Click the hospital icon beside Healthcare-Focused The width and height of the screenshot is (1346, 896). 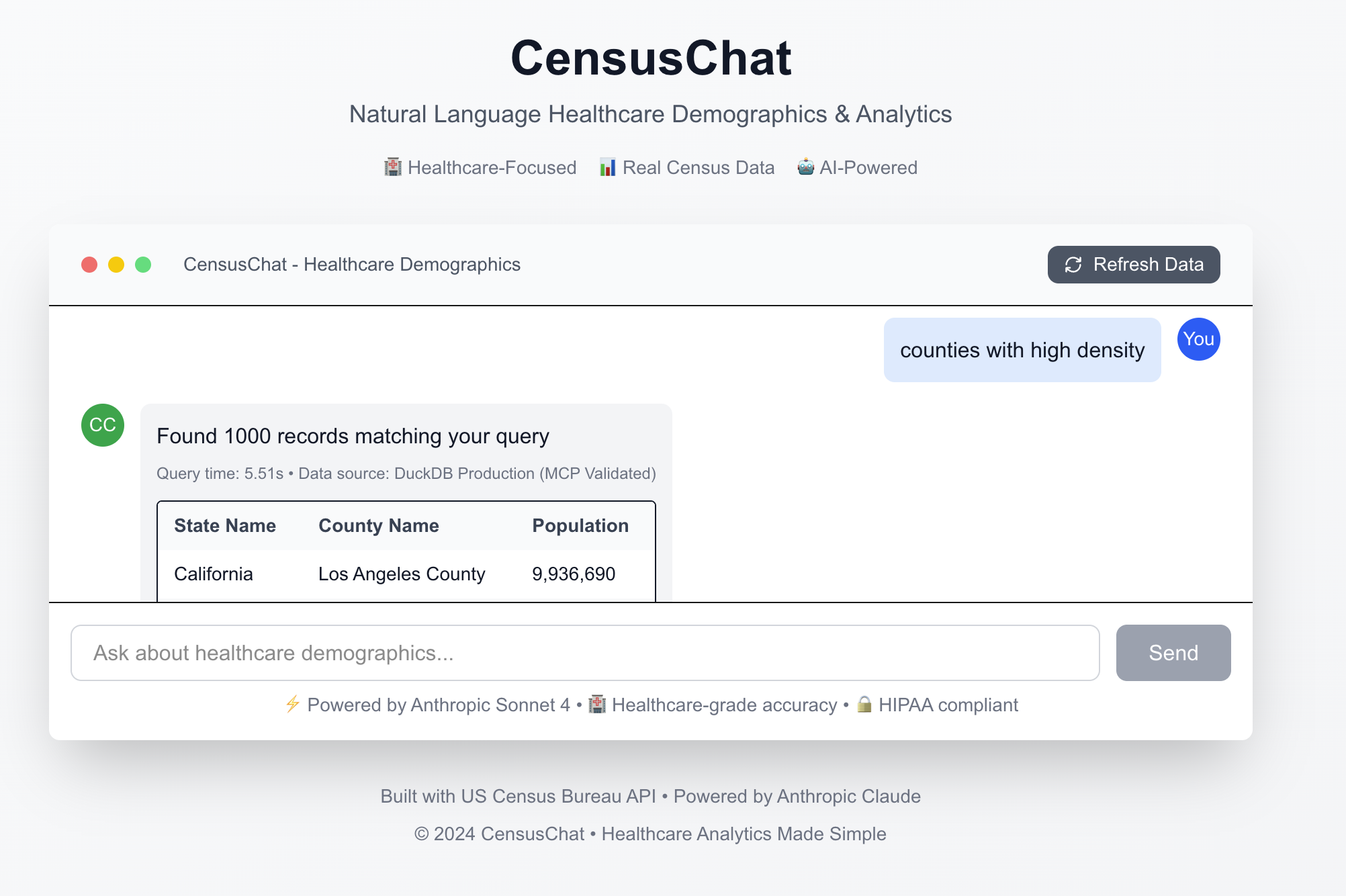tap(392, 167)
